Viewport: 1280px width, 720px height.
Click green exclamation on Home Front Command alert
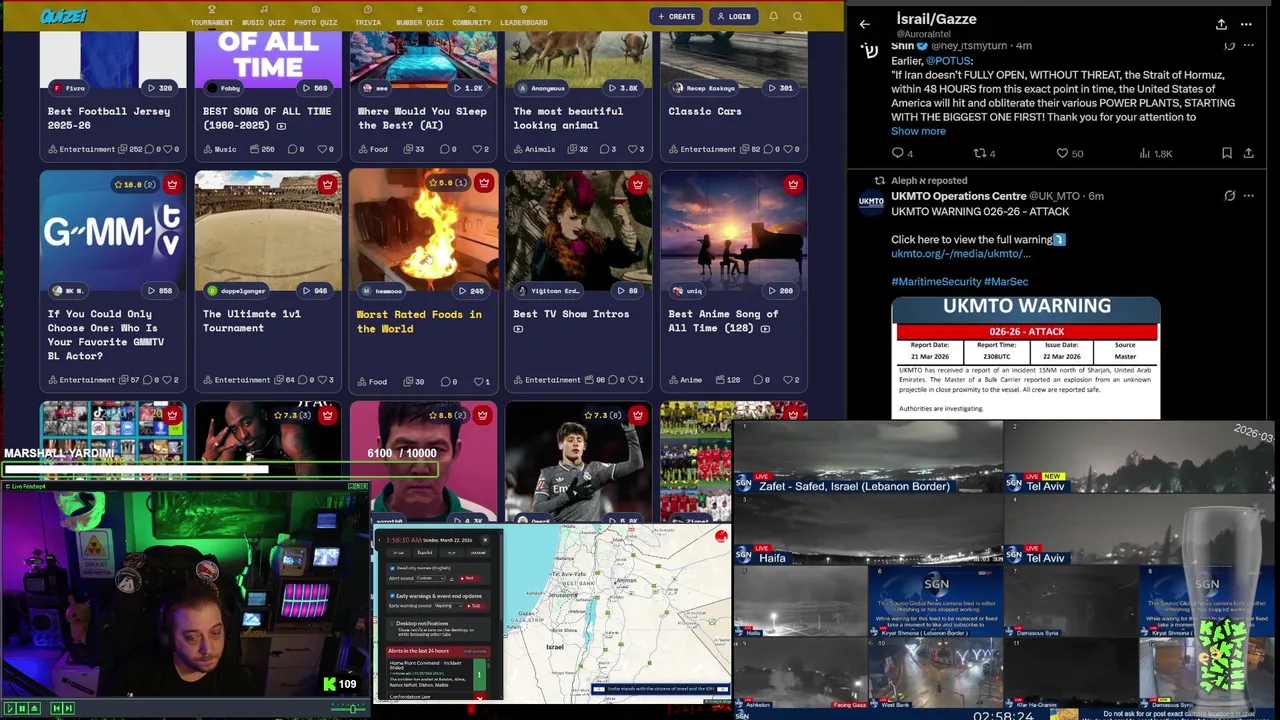(x=479, y=675)
